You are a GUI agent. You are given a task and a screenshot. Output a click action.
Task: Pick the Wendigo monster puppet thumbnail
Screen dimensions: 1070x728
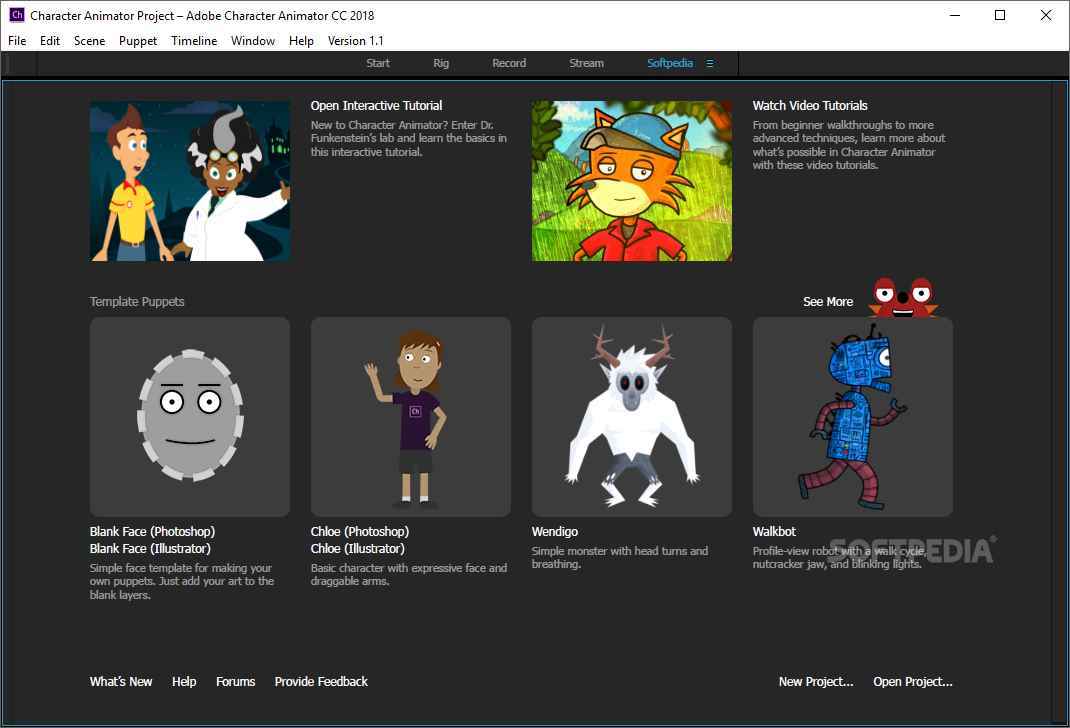pos(632,416)
